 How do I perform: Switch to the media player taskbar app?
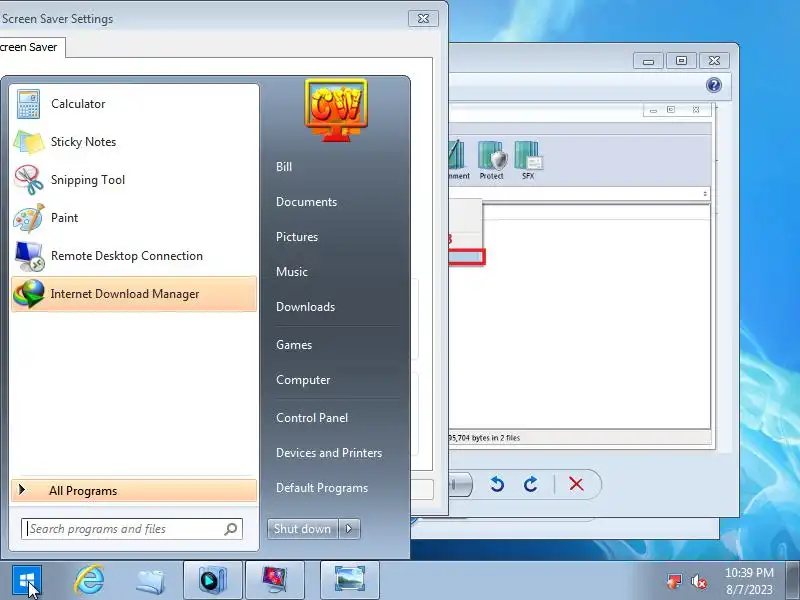click(213, 580)
